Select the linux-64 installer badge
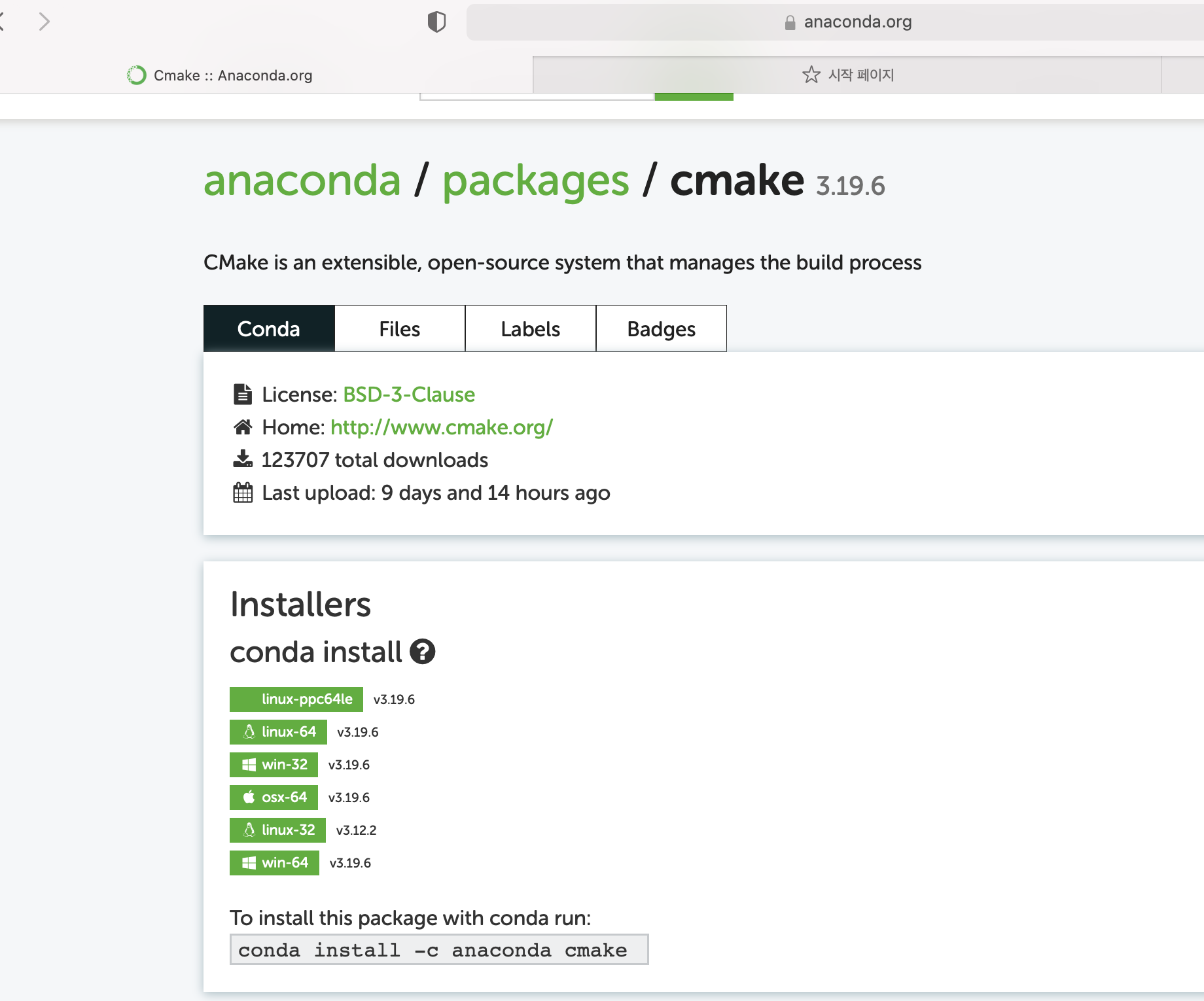The height and width of the screenshot is (1001, 1204). coord(278,731)
